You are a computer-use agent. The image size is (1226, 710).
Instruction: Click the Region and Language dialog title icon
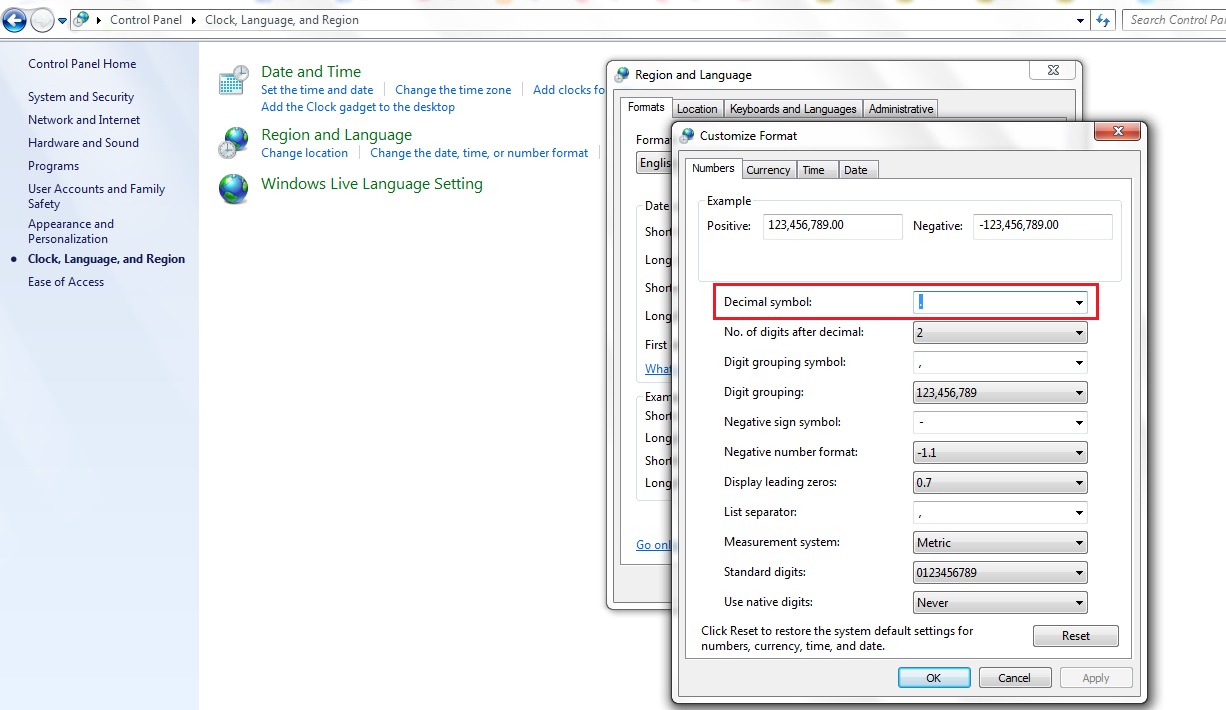pyautogui.click(x=622, y=74)
